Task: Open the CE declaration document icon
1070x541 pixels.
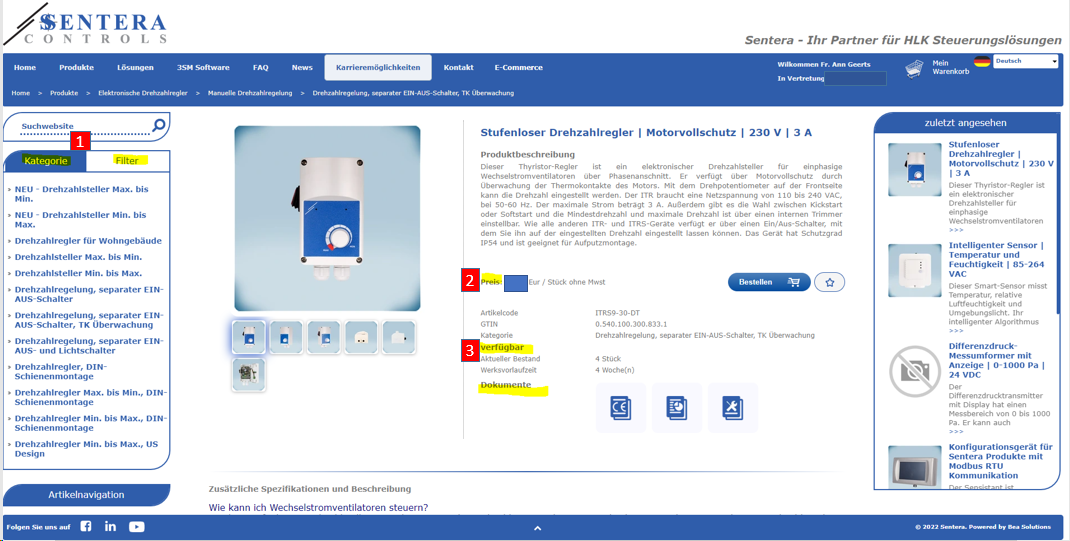Action: [620, 408]
